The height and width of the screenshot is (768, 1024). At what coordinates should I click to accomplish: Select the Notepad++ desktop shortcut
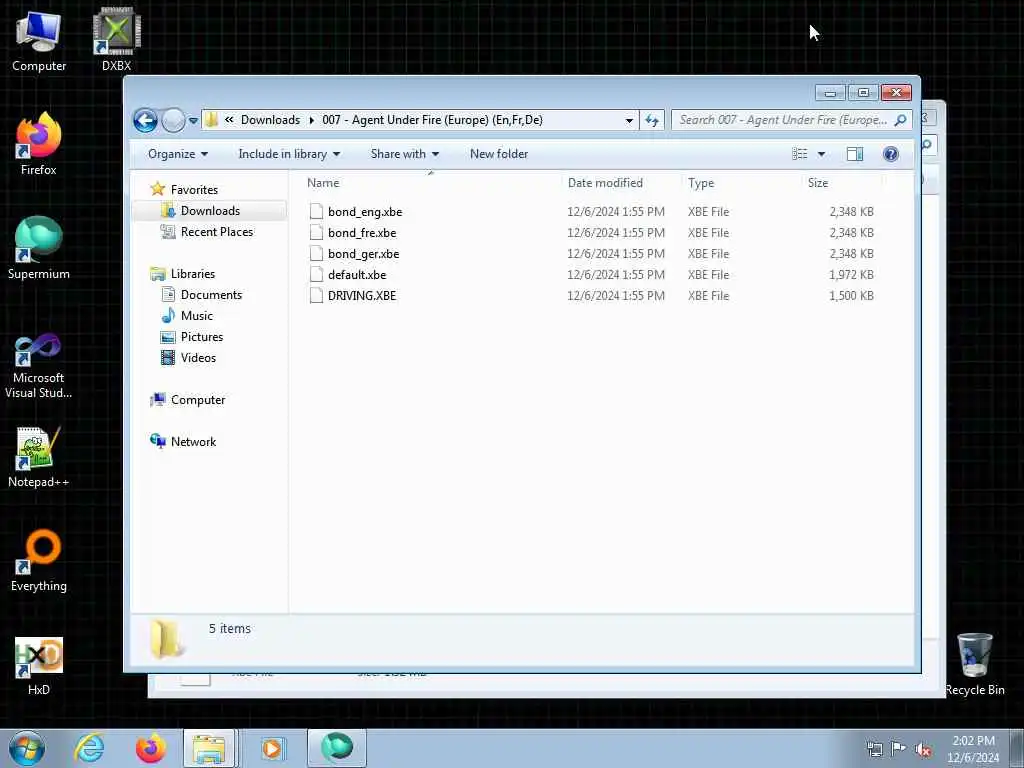click(x=39, y=457)
